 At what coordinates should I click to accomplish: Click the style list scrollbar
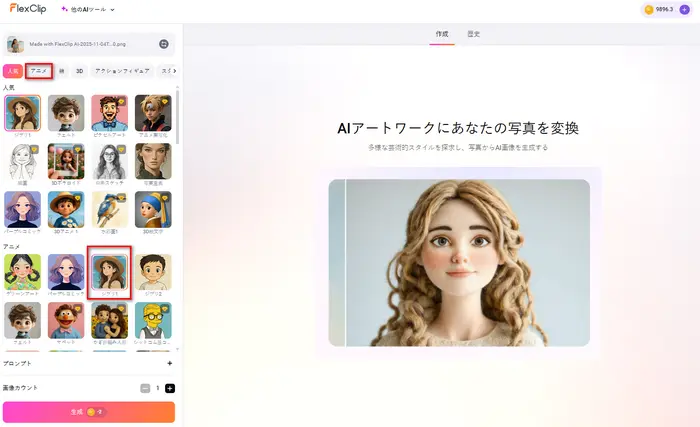point(178,117)
